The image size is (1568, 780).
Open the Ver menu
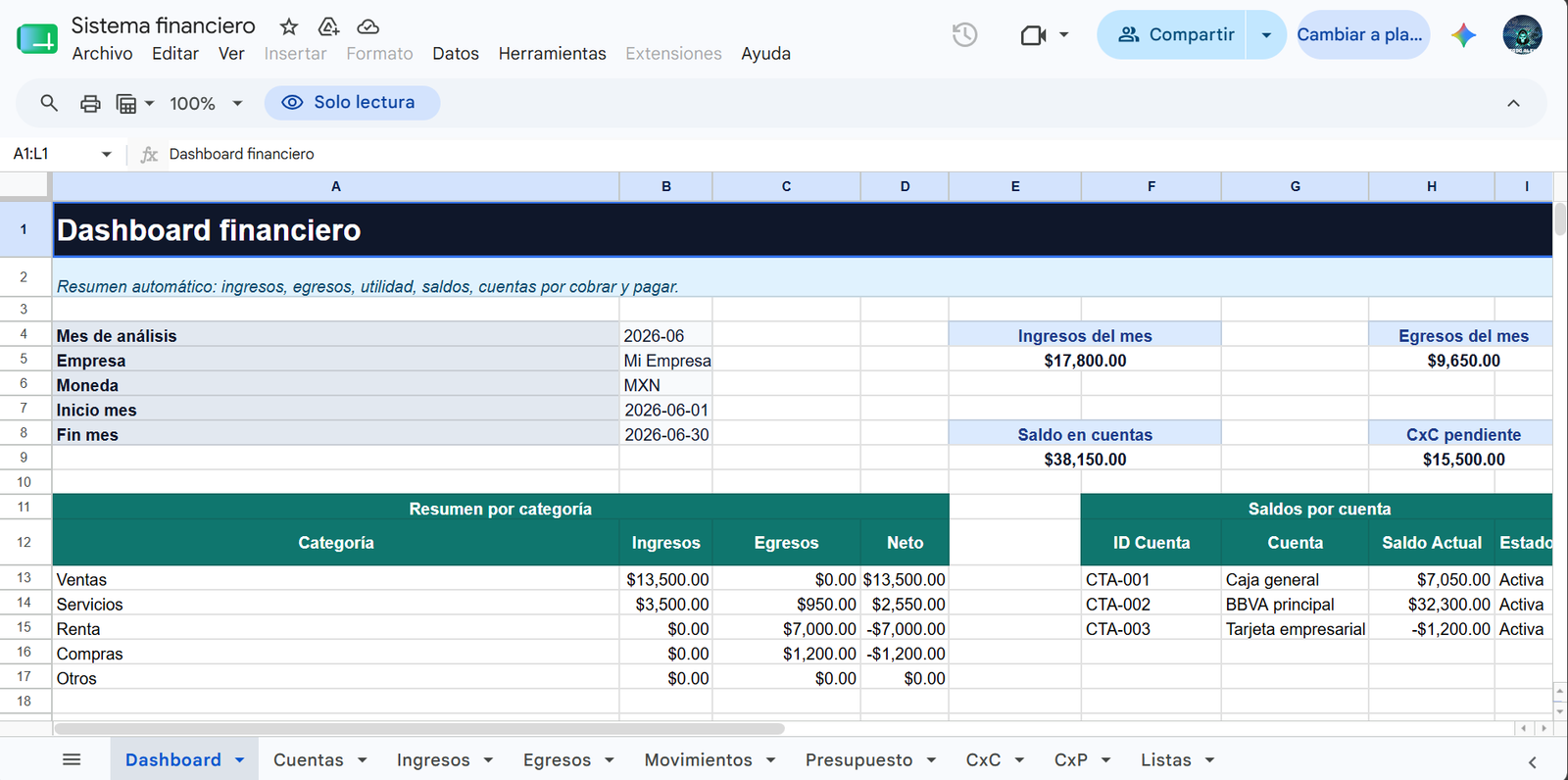(x=231, y=54)
